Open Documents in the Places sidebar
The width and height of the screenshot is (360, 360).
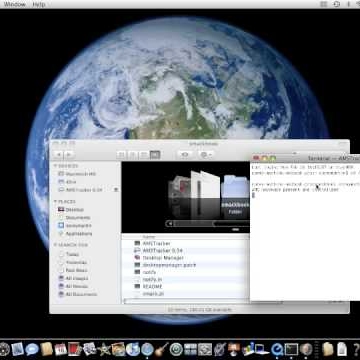click(x=74, y=218)
